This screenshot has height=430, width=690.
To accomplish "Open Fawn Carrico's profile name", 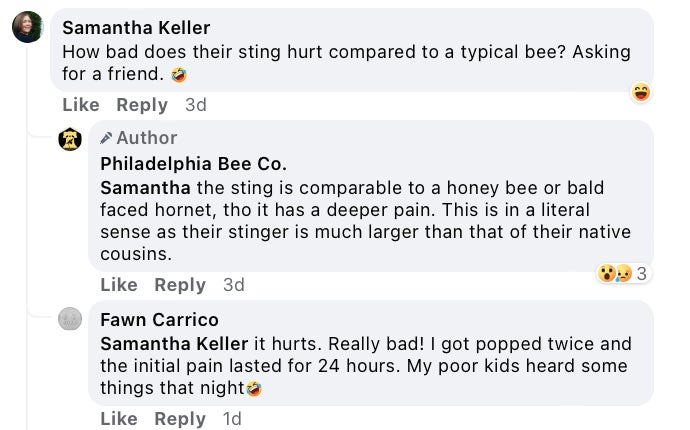I will tap(159, 320).
